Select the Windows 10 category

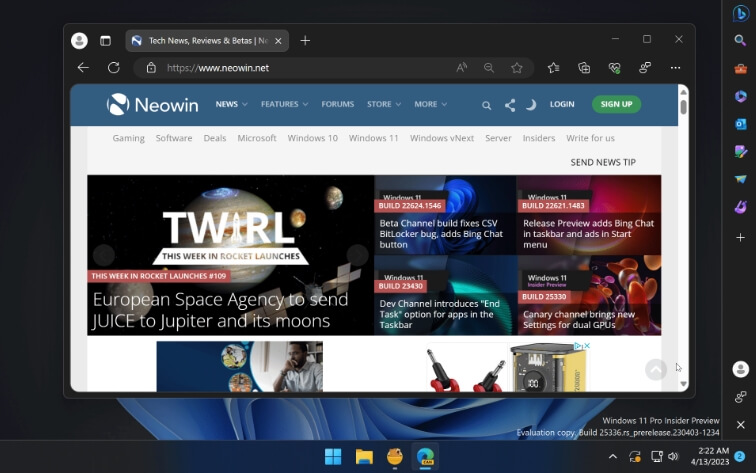point(312,138)
